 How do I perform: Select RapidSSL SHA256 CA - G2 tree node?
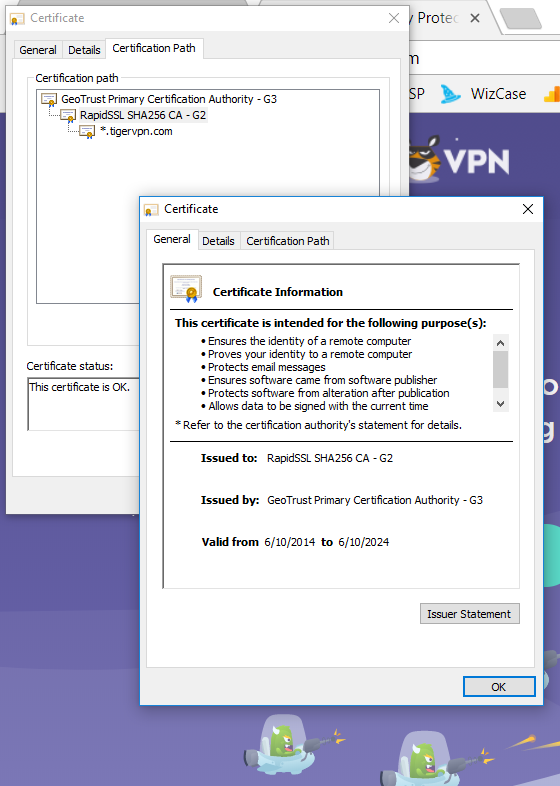tap(143, 115)
